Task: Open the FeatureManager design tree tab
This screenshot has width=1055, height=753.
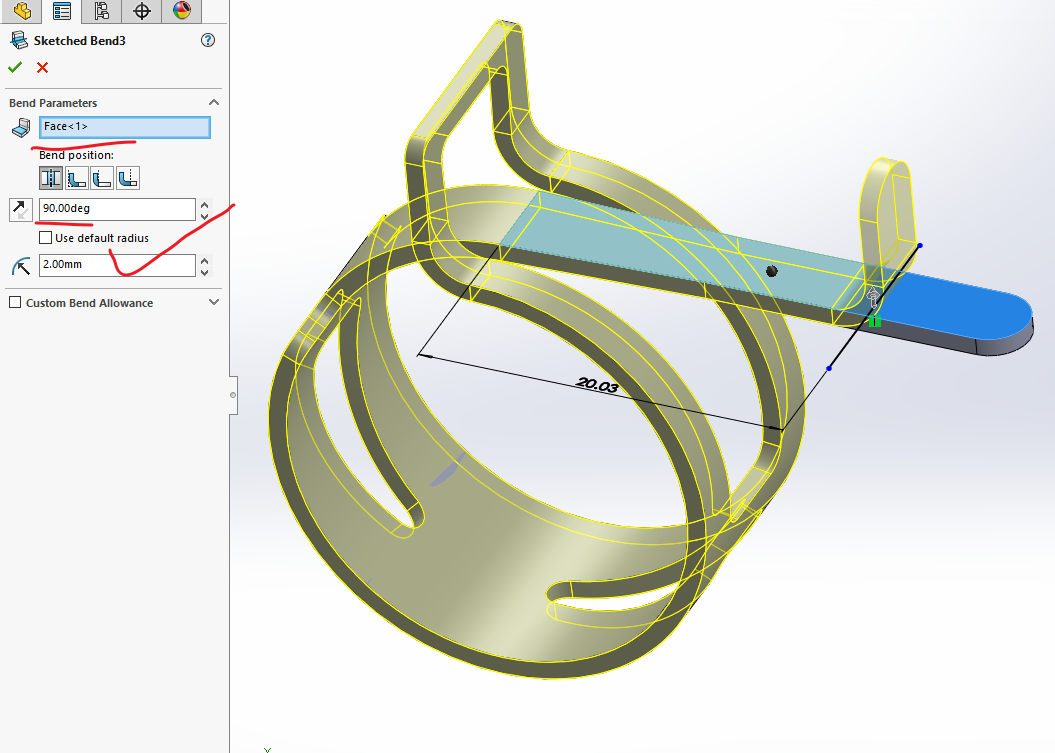Action: coord(22,10)
